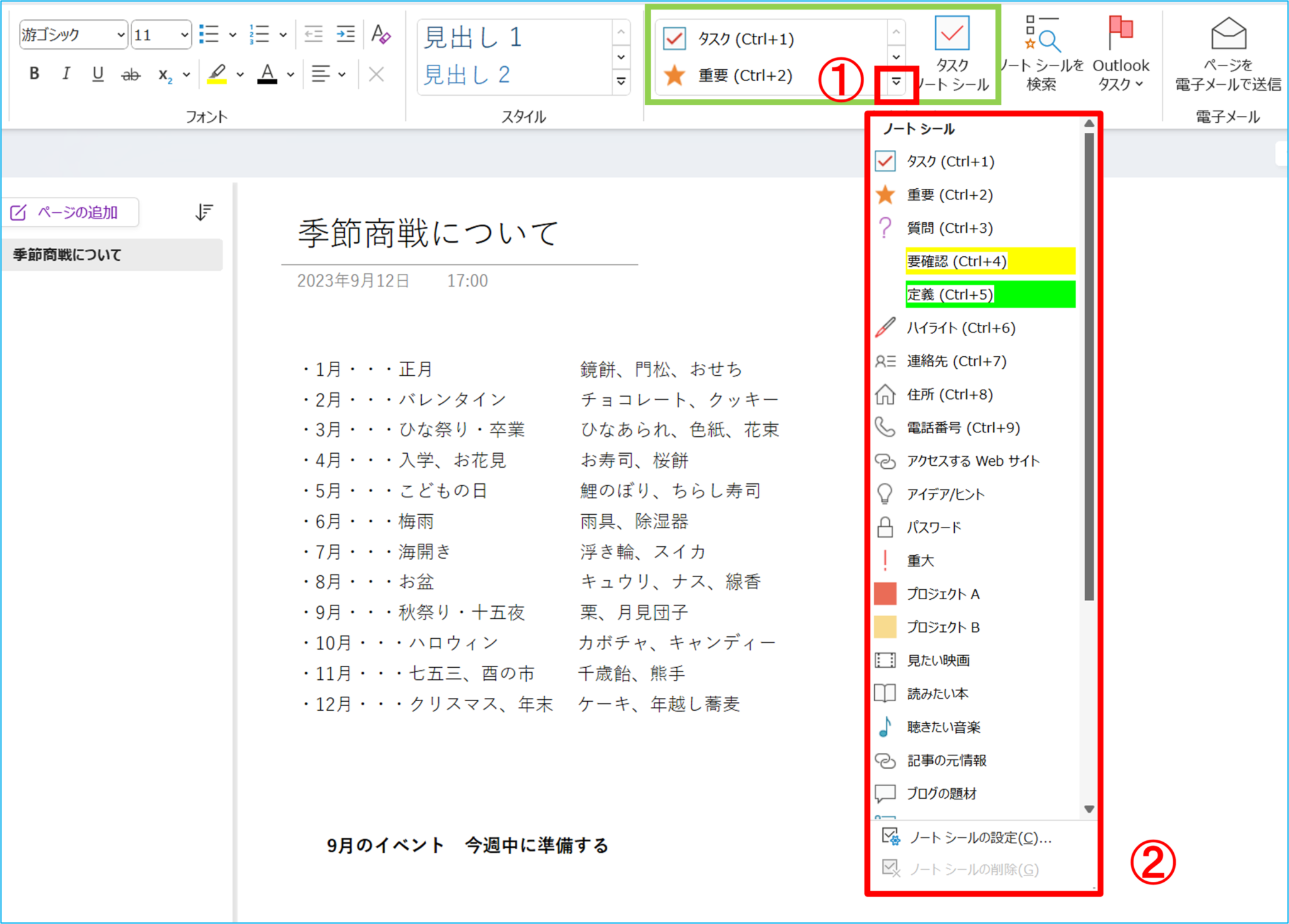Open paragraph alignment dropdown arrow
Viewport: 1289px width, 924px height.
coord(342,74)
